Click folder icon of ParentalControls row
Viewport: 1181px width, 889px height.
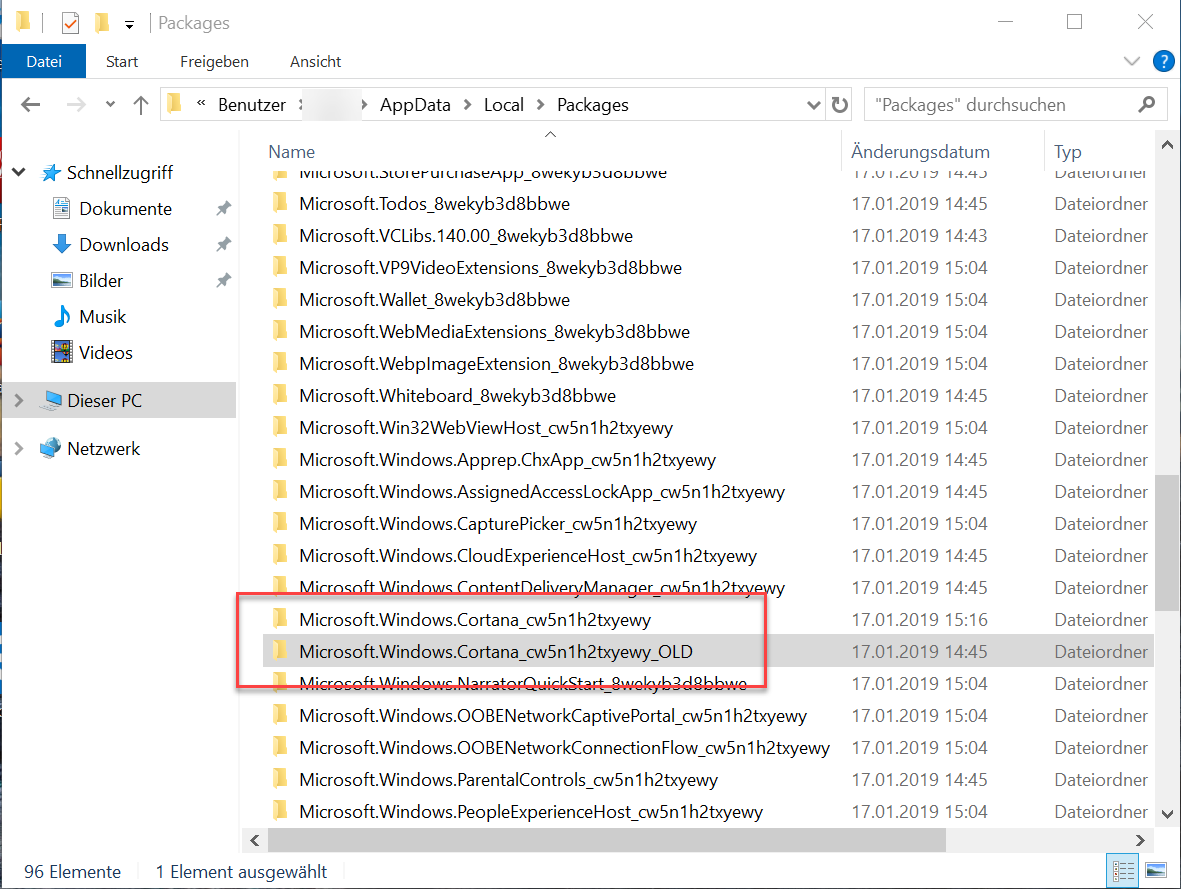280,779
